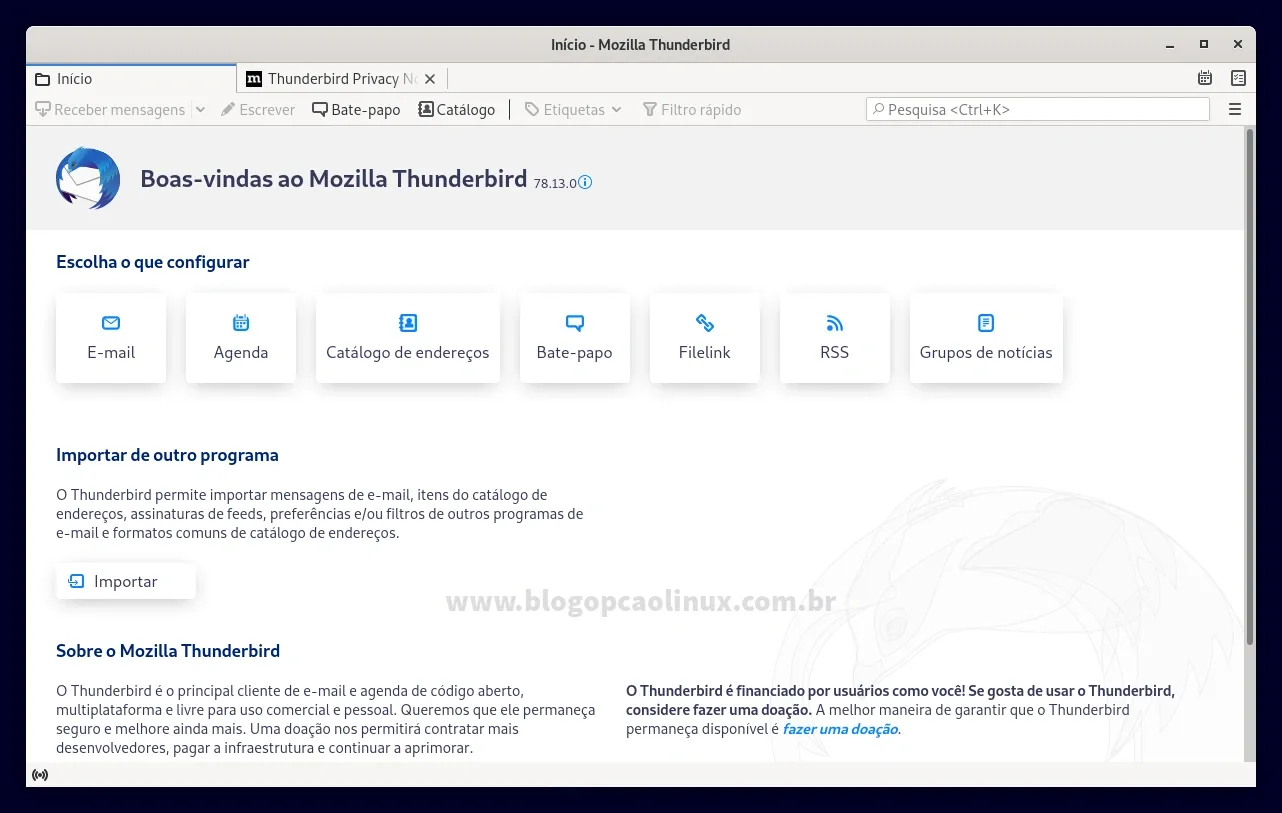
Task: Open Catálogo from the toolbar
Action: coord(457,110)
